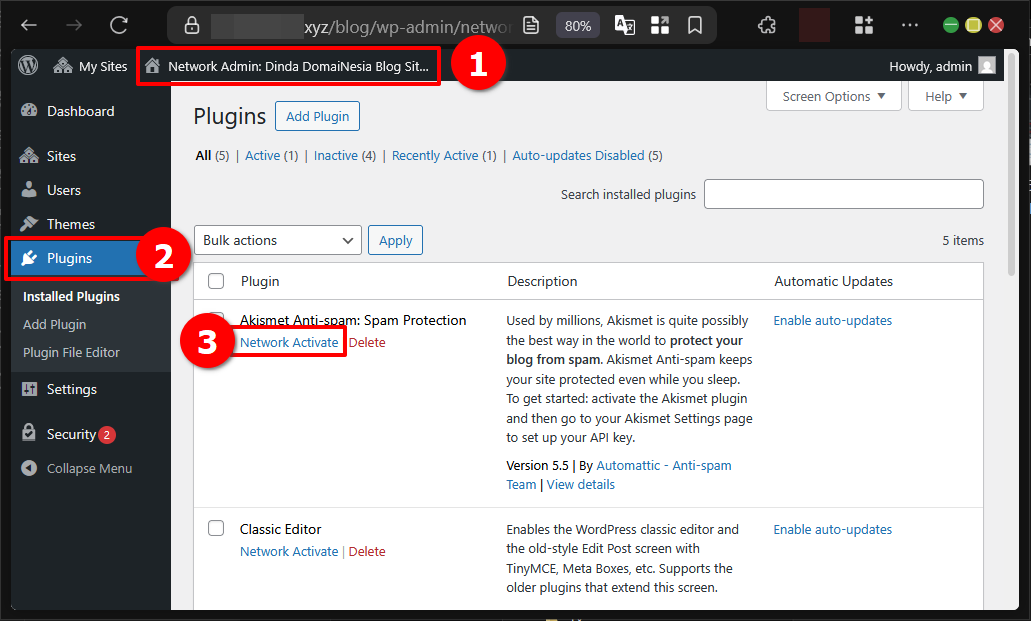Open reader view icon in address bar
Viewport: 1031px width, 621px height.
(532, 26)
